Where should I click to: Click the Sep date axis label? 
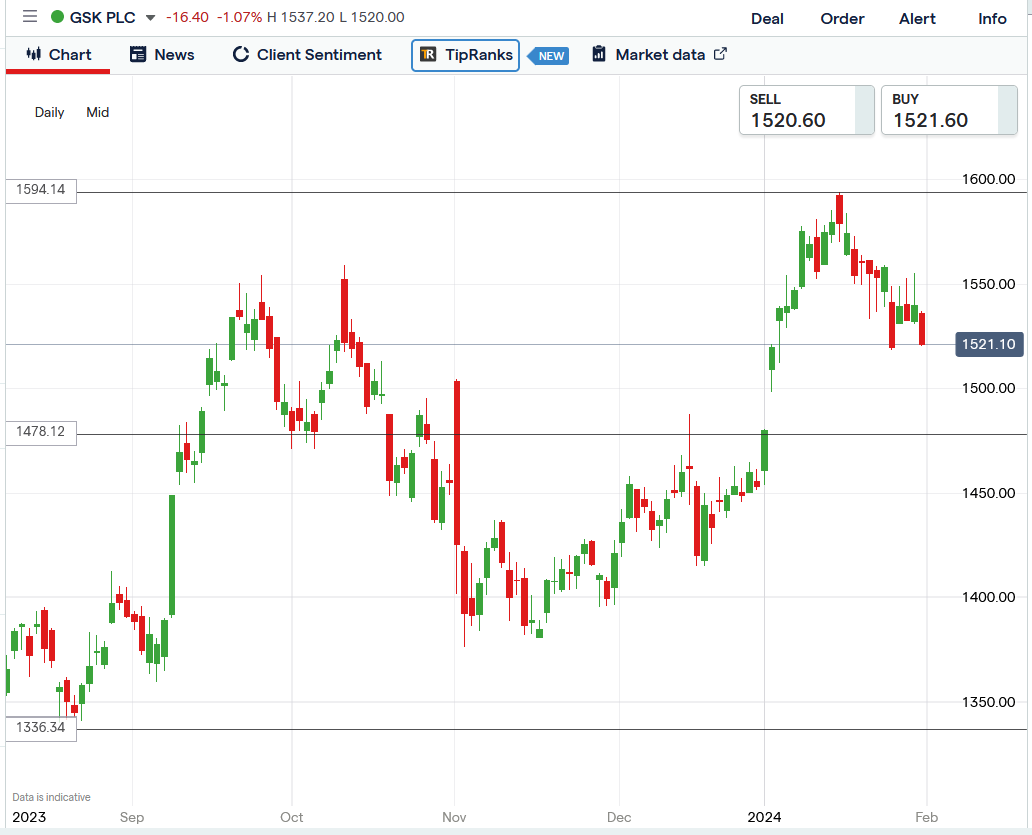[x=132, y=817]
